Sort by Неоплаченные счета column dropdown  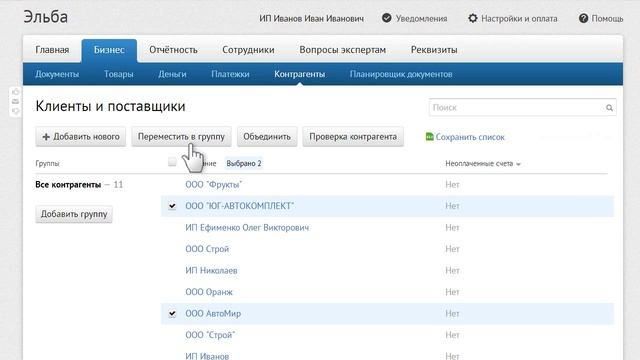(x=483, y=164)
